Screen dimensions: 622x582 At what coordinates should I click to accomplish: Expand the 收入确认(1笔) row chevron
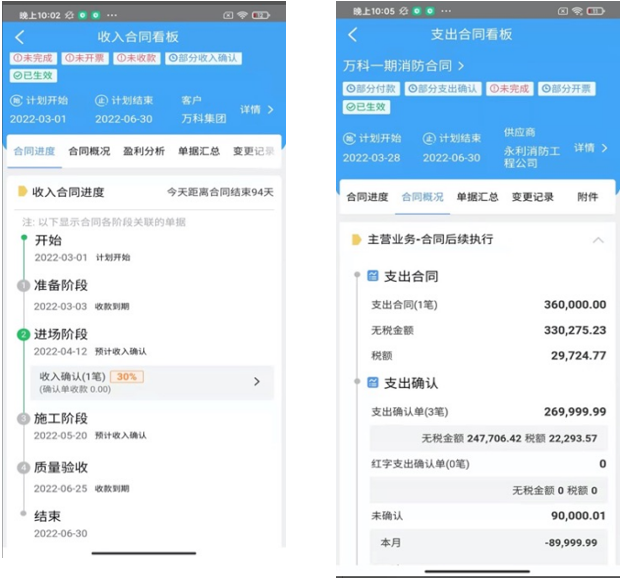tap(257, 381)
